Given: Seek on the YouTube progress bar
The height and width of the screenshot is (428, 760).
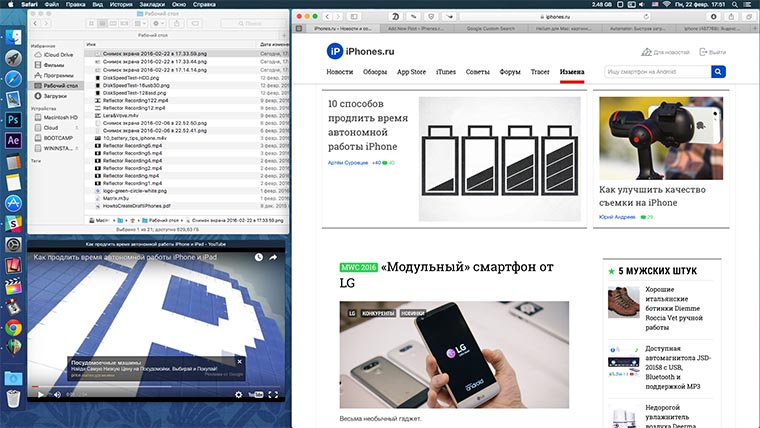Looking at the screenshot, I should [155, 386].
